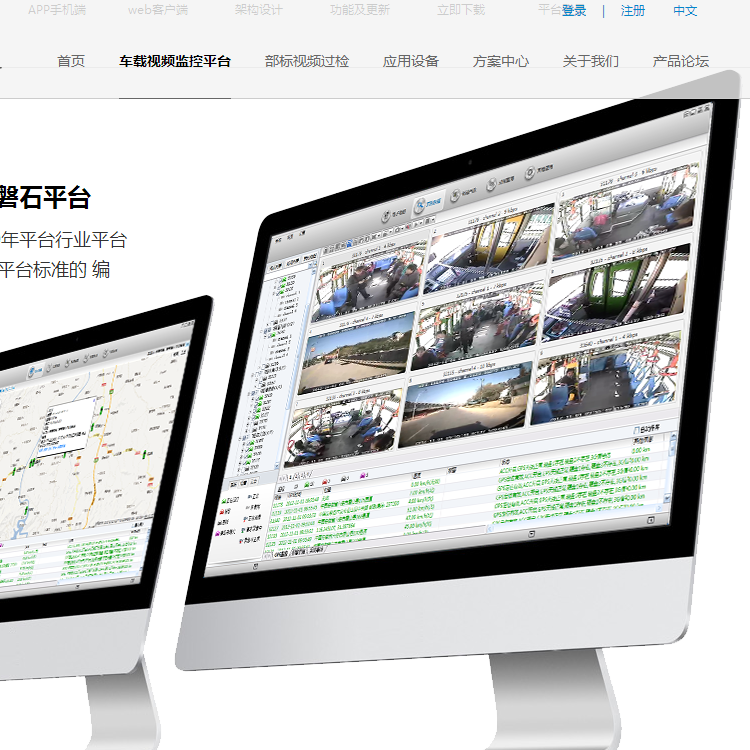Image resolution: width=750 pixels, height=750 pixels.
Task: Open the 方案中心 menu item
Action: coord(501,61)
